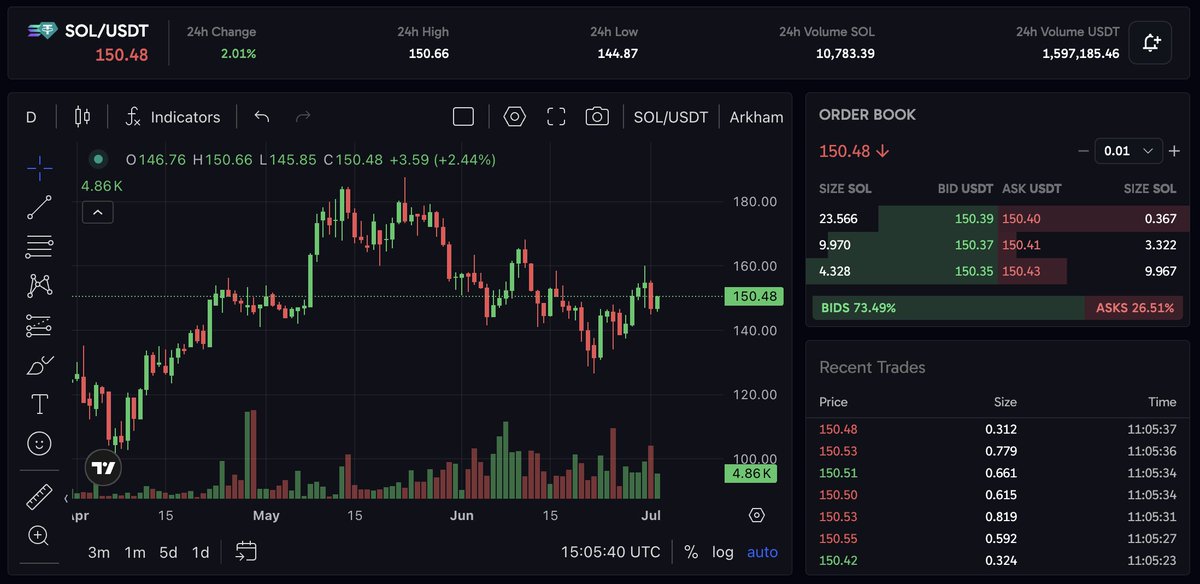
Task: Click the 24h Low value 144.87
Action: pyautogui.click(x=618, y=53)
